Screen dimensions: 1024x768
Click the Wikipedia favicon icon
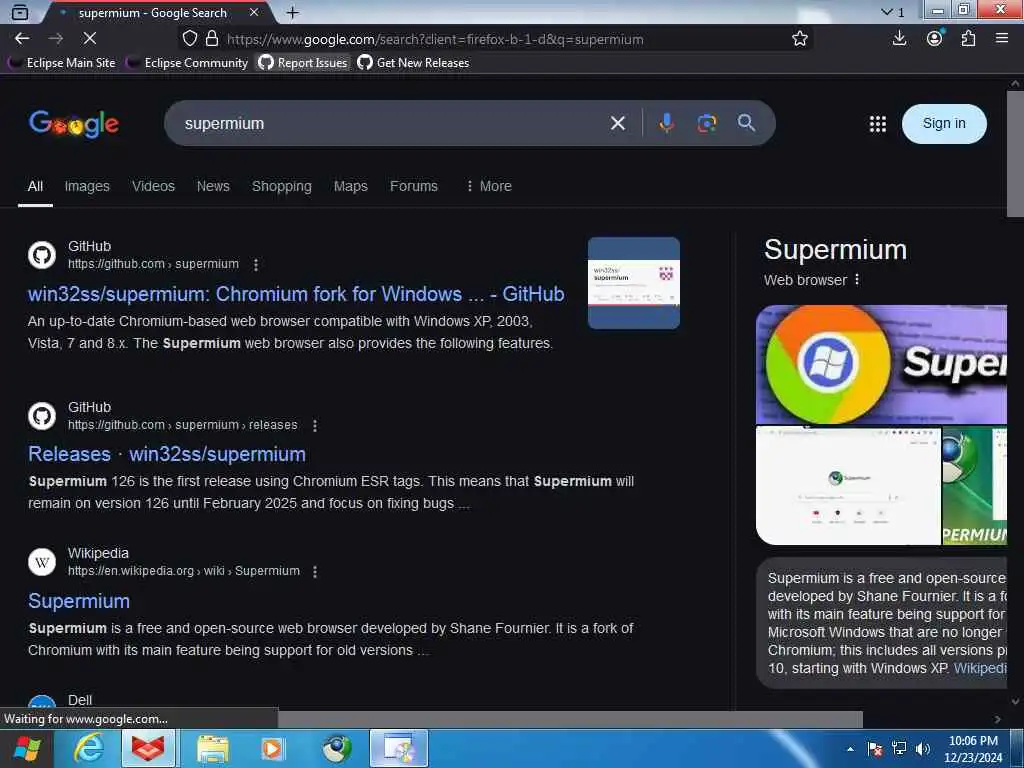click(42, 562)
